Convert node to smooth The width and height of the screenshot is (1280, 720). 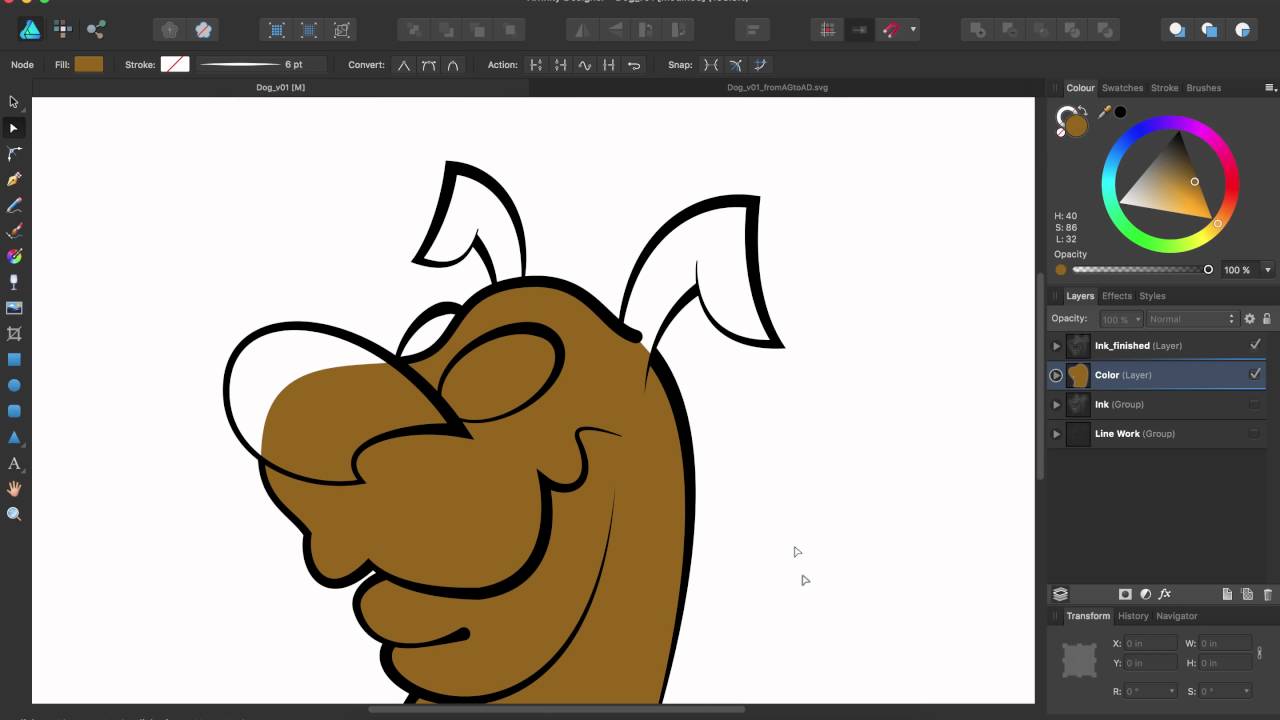click(428, 65)
